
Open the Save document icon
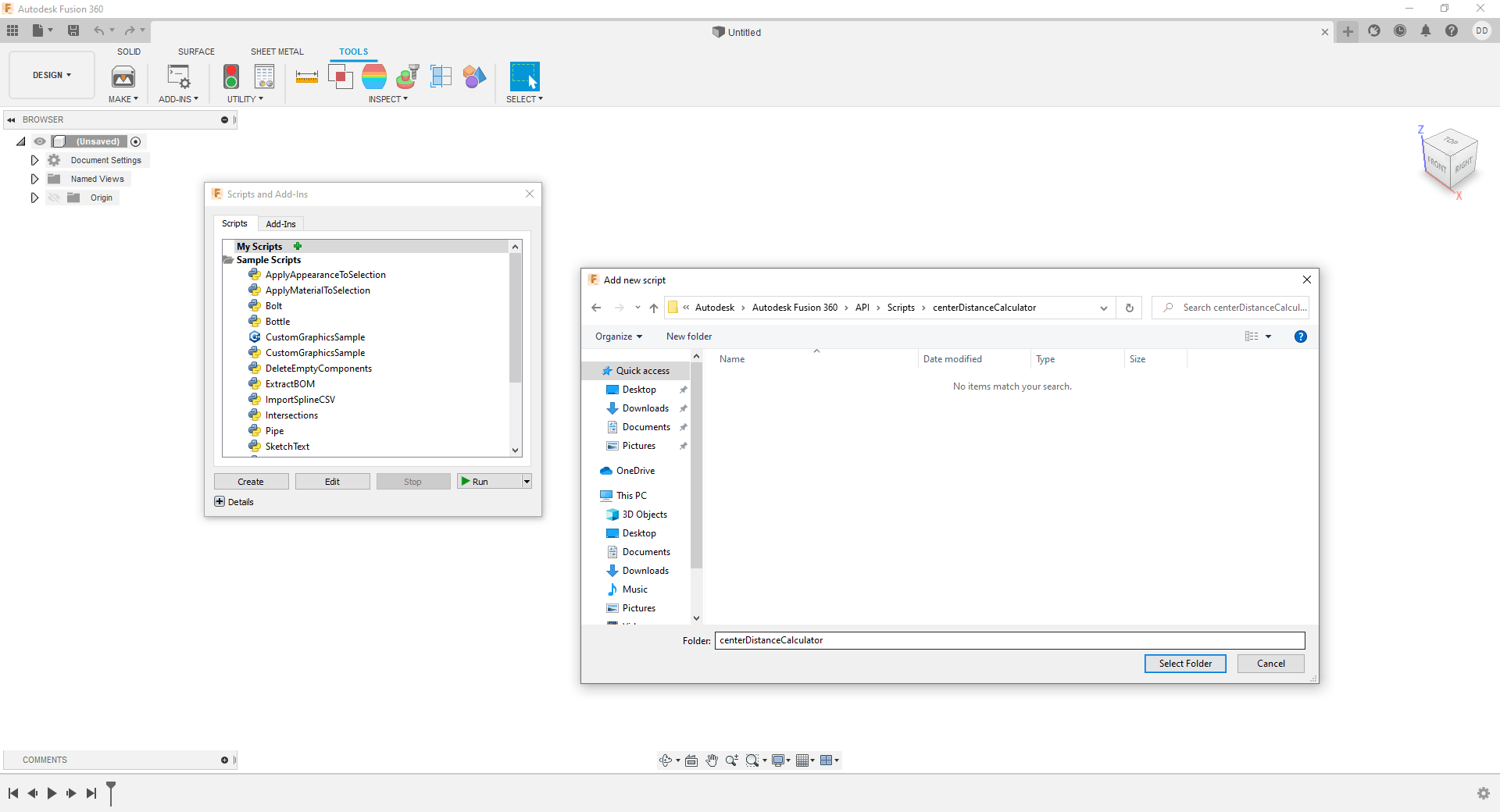point(73,30)
